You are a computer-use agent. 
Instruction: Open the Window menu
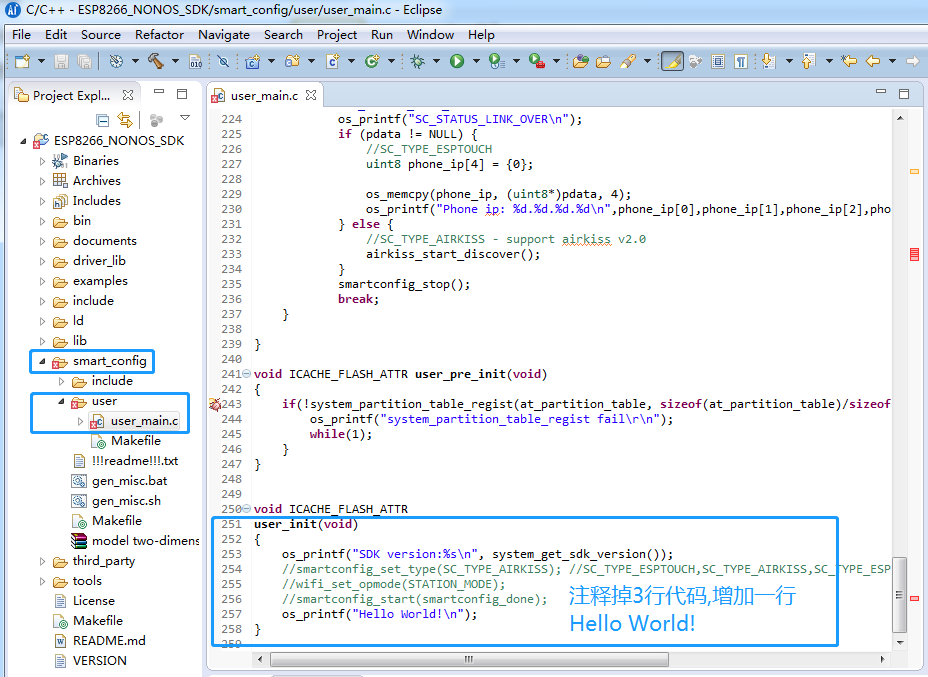(x=430, y=35)
